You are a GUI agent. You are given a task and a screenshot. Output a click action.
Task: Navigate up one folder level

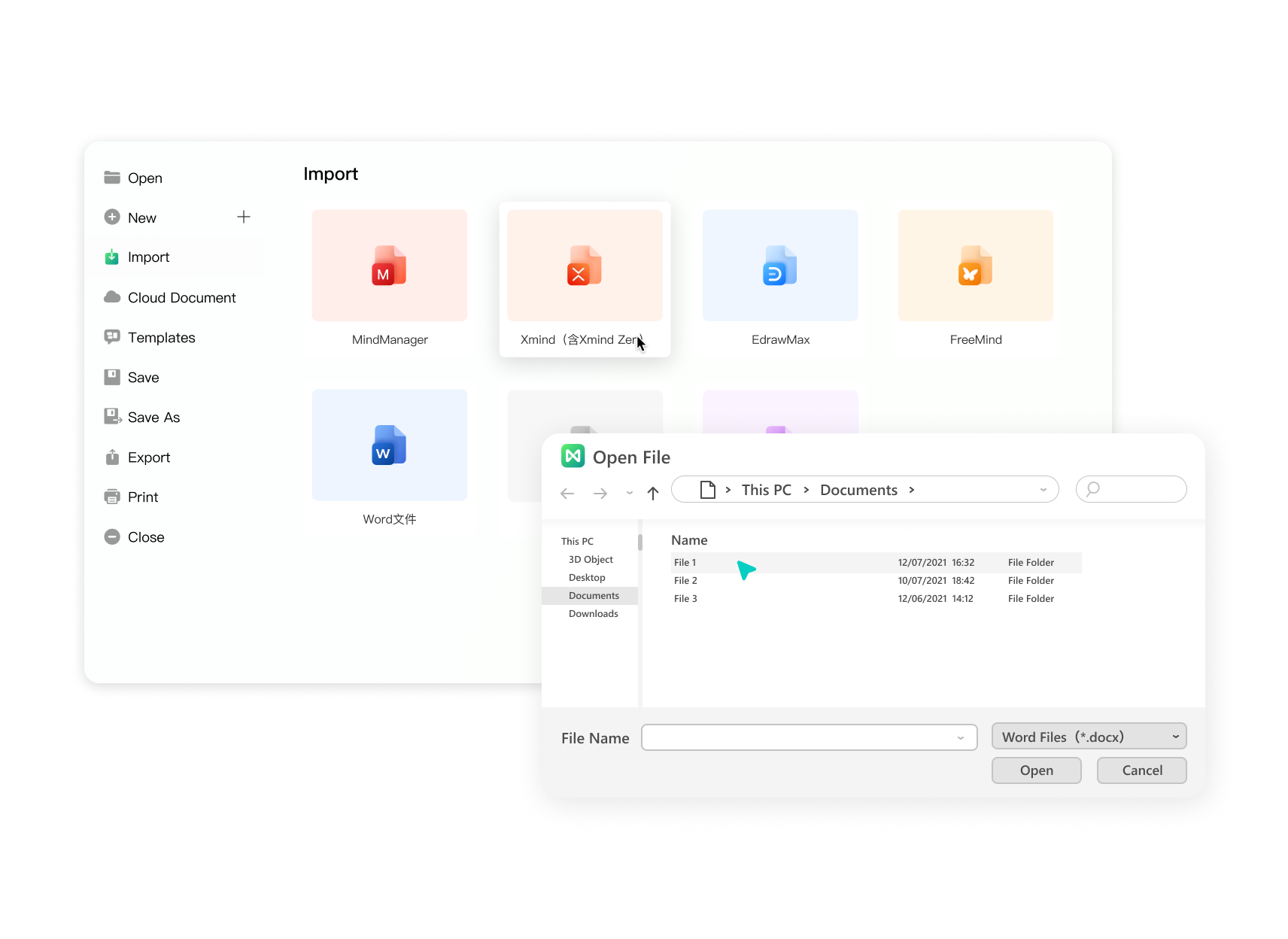[x=653, y=494]
